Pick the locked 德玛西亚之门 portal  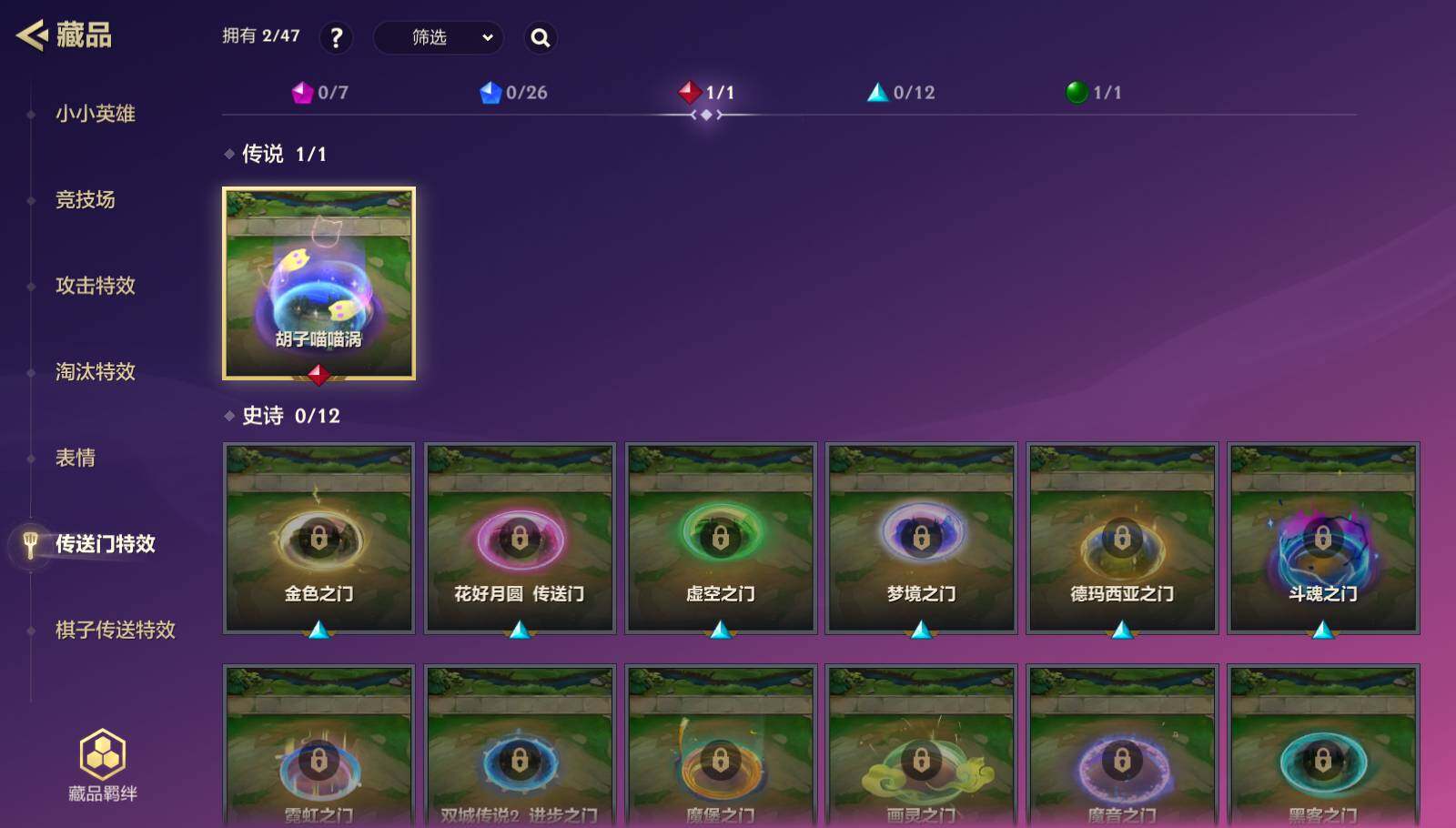tap(1122, 538)
